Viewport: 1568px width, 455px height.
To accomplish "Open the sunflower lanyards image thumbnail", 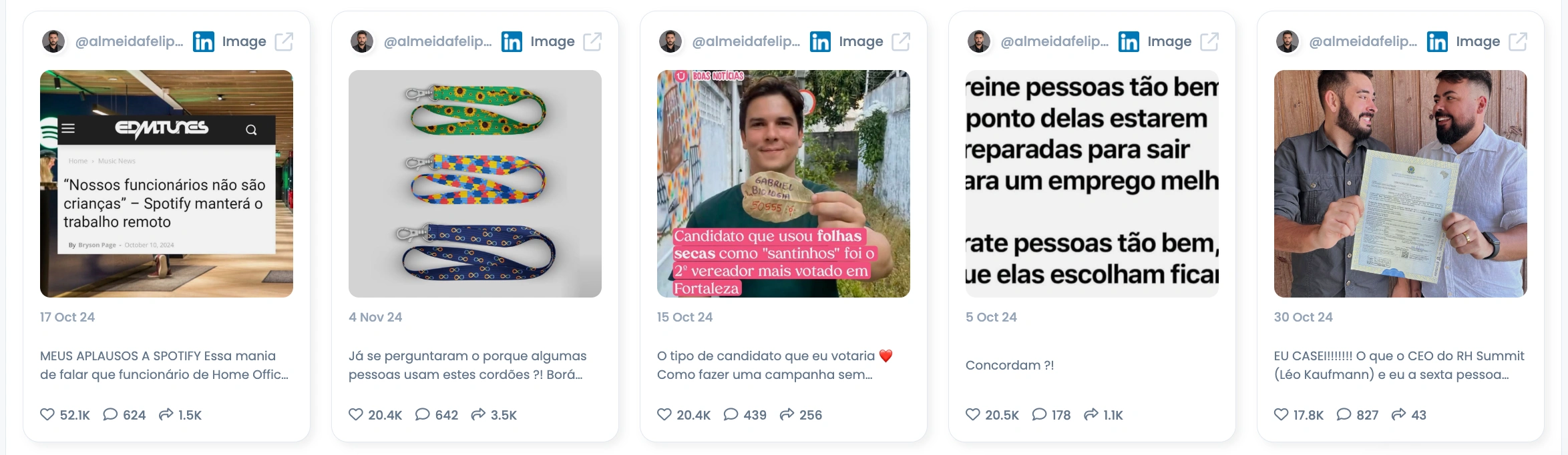I will tap(475, 183).
